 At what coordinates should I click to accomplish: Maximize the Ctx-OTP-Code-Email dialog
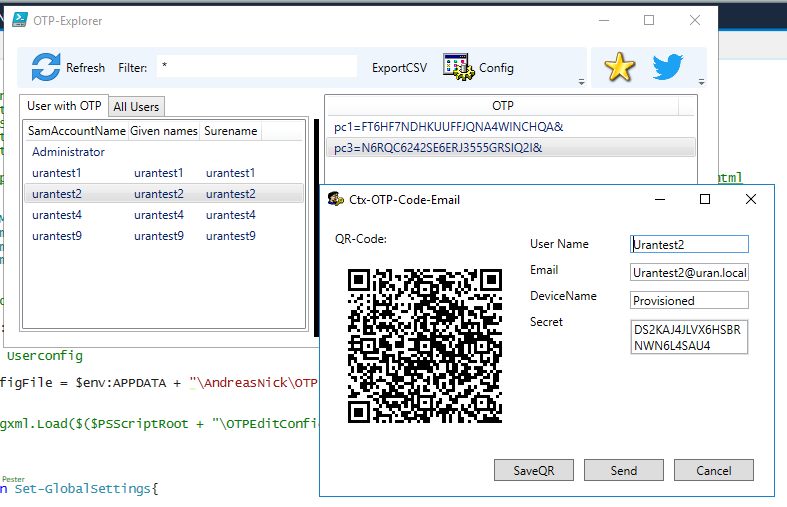pos(705,199)
